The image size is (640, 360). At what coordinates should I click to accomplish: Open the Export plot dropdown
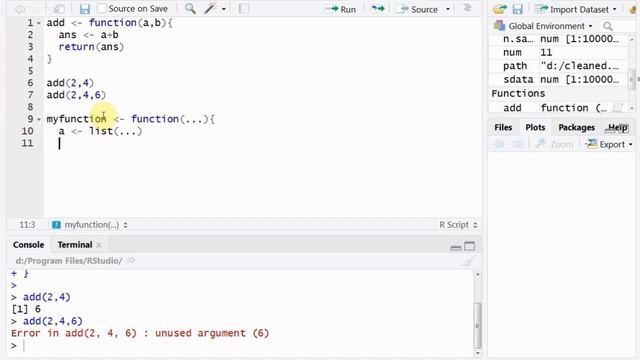click(609, 144)
